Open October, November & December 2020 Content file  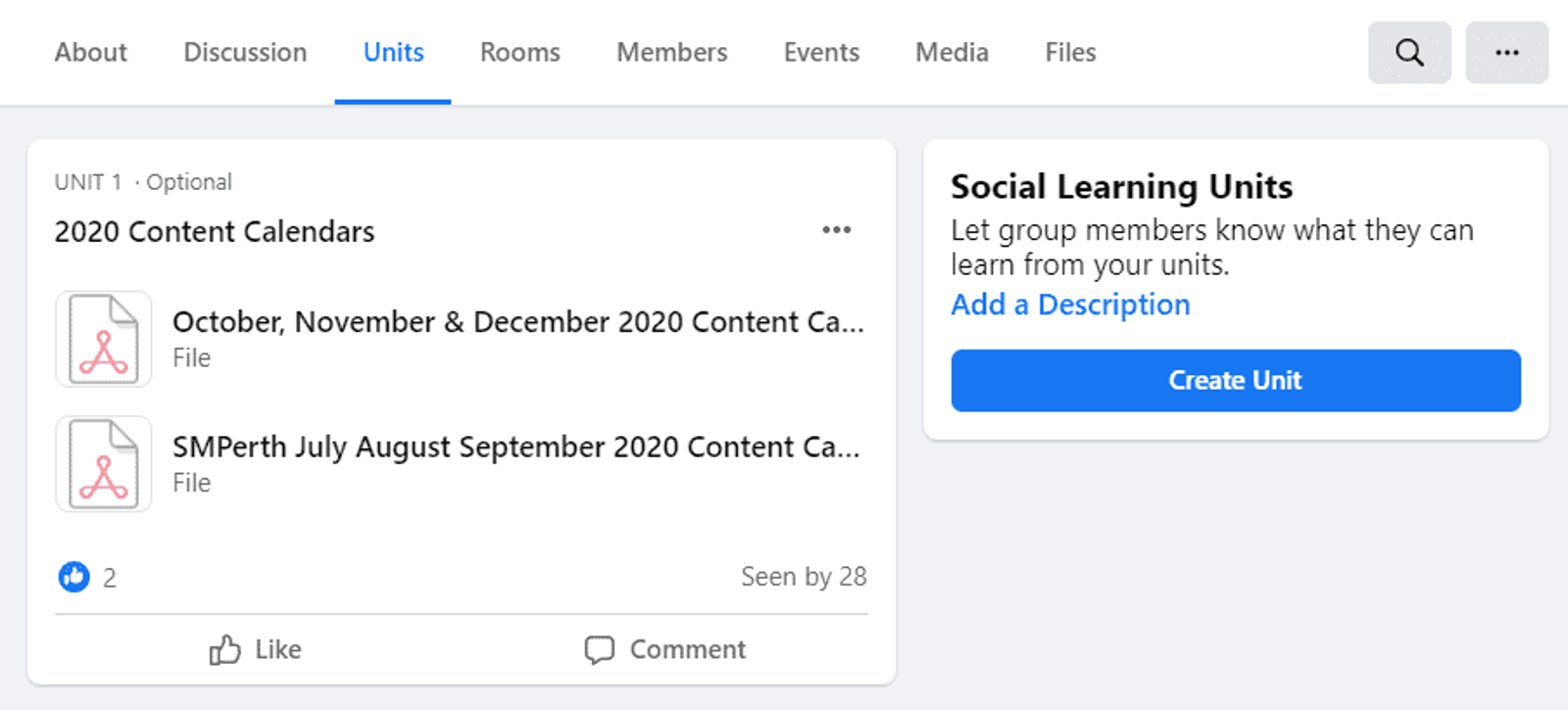518,321
